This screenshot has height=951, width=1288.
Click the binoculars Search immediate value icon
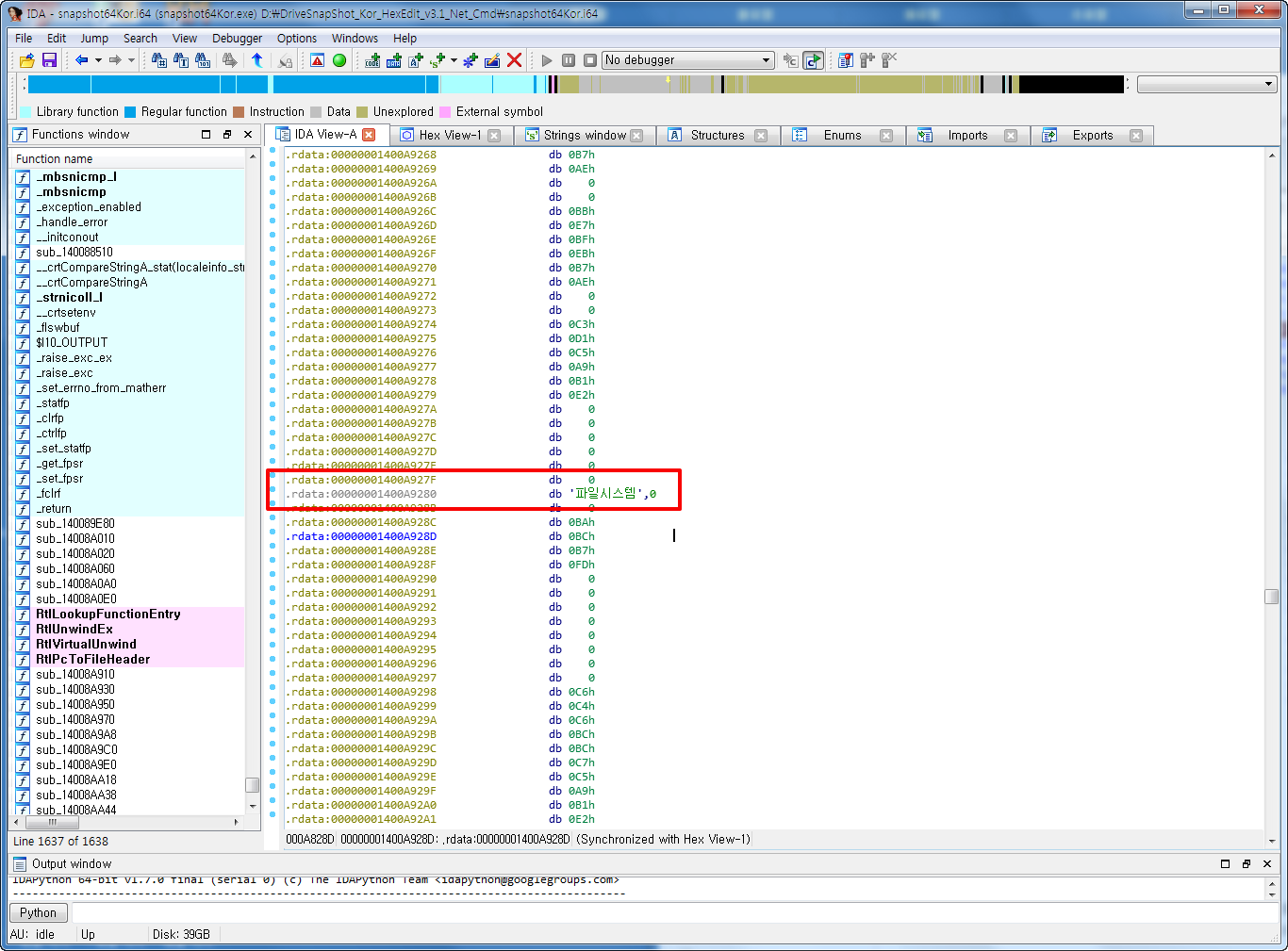[x=159, y=60]
